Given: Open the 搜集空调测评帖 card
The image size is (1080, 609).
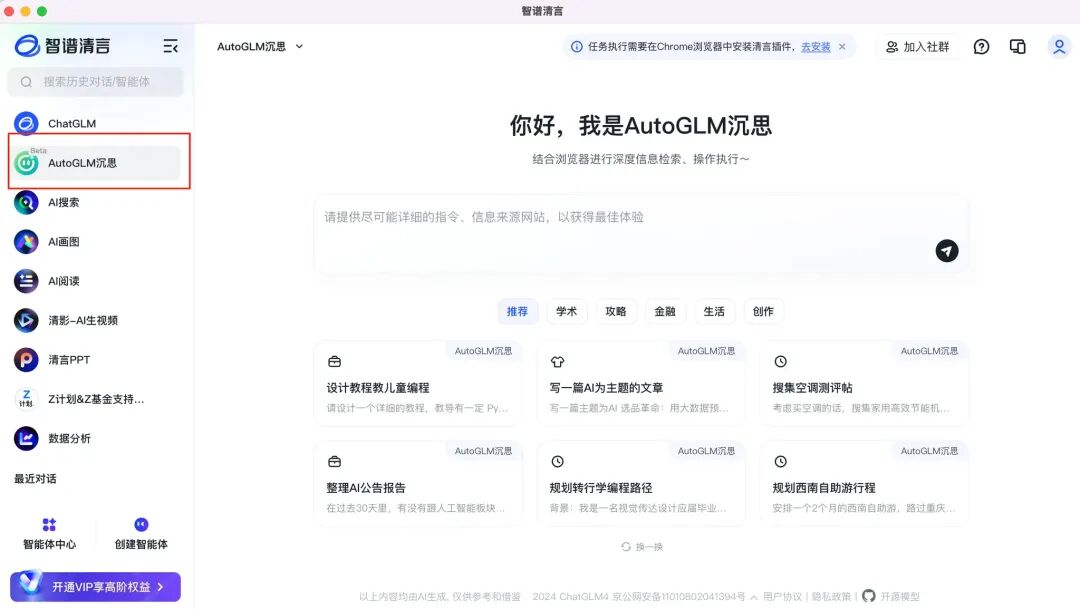Looking at the screenshot, I should click(864, 383).
